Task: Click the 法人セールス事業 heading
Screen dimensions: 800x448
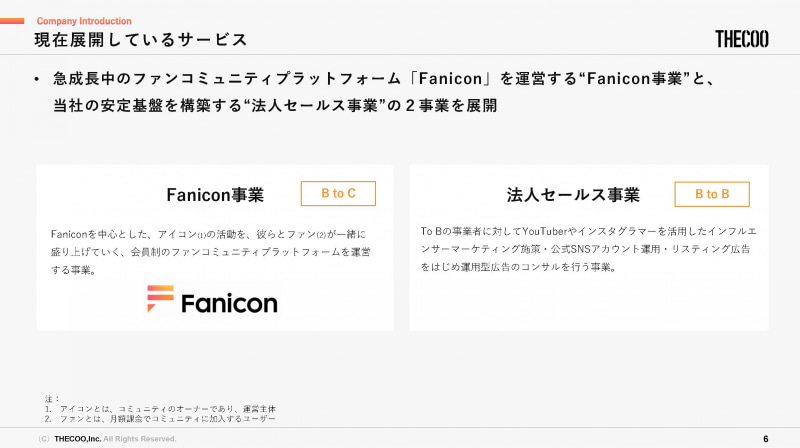Action: click(x=573, y=194)
